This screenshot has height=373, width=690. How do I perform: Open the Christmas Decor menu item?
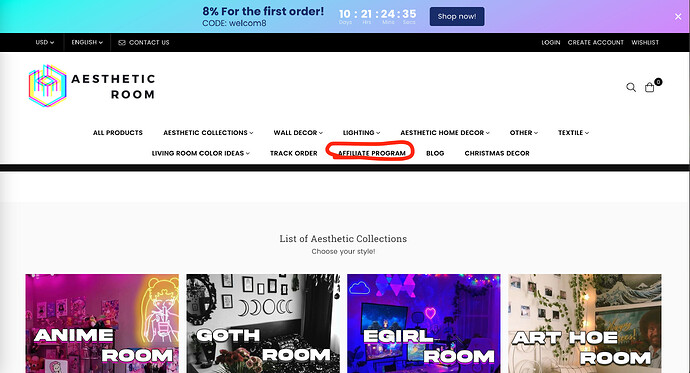[497, 153]
